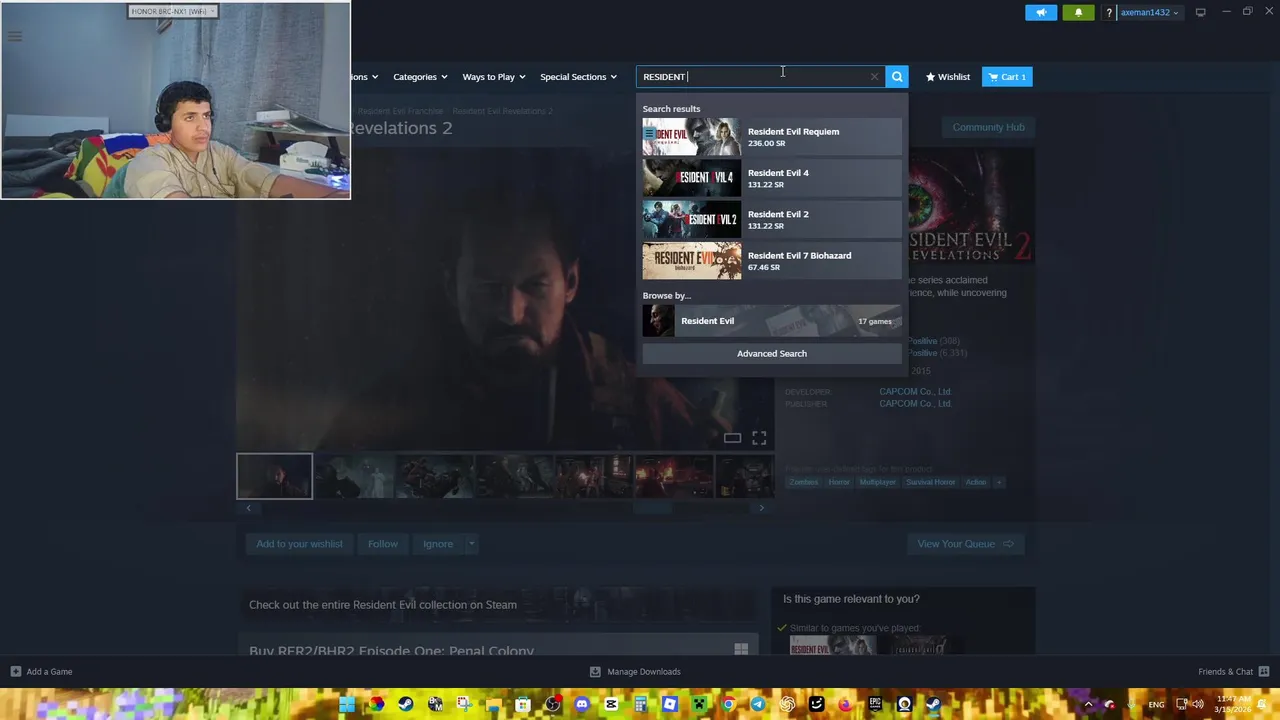Image resolution: width=1280 pixels, height=720 pixels.
Task: Open Google Chrome from the taskbar
Action: coord(728,704)
